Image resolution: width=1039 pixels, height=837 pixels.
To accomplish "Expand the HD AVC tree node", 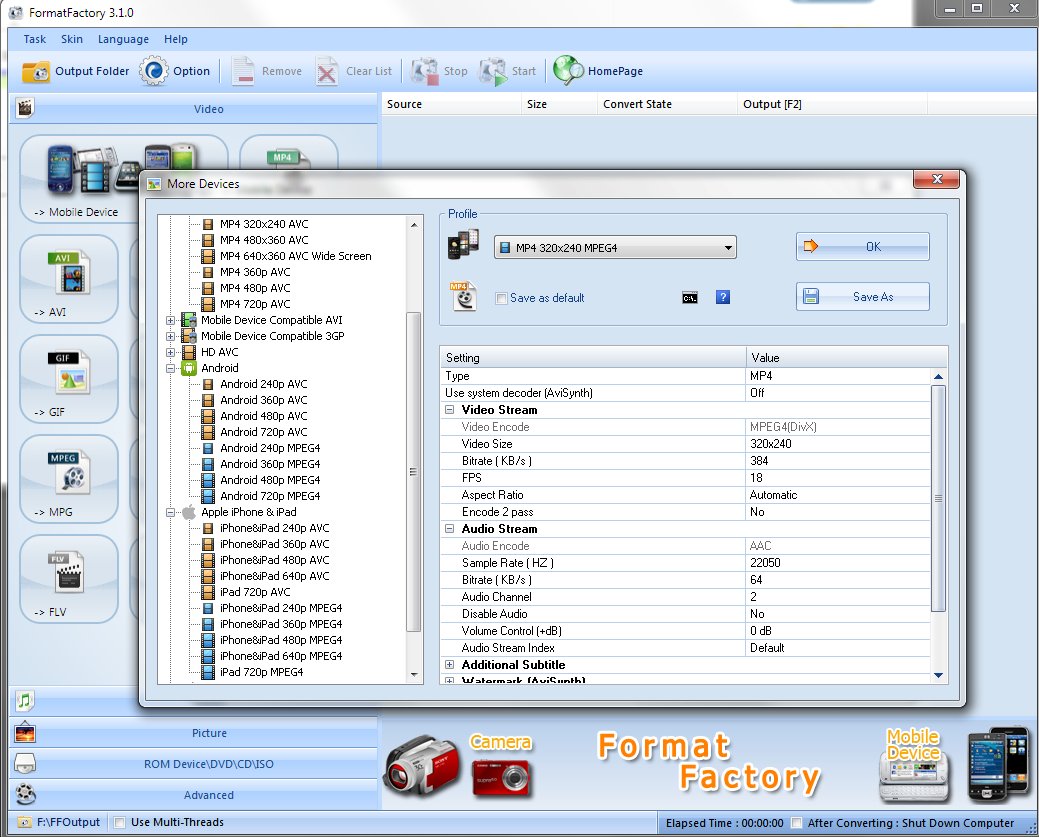I will click(170, 352).
